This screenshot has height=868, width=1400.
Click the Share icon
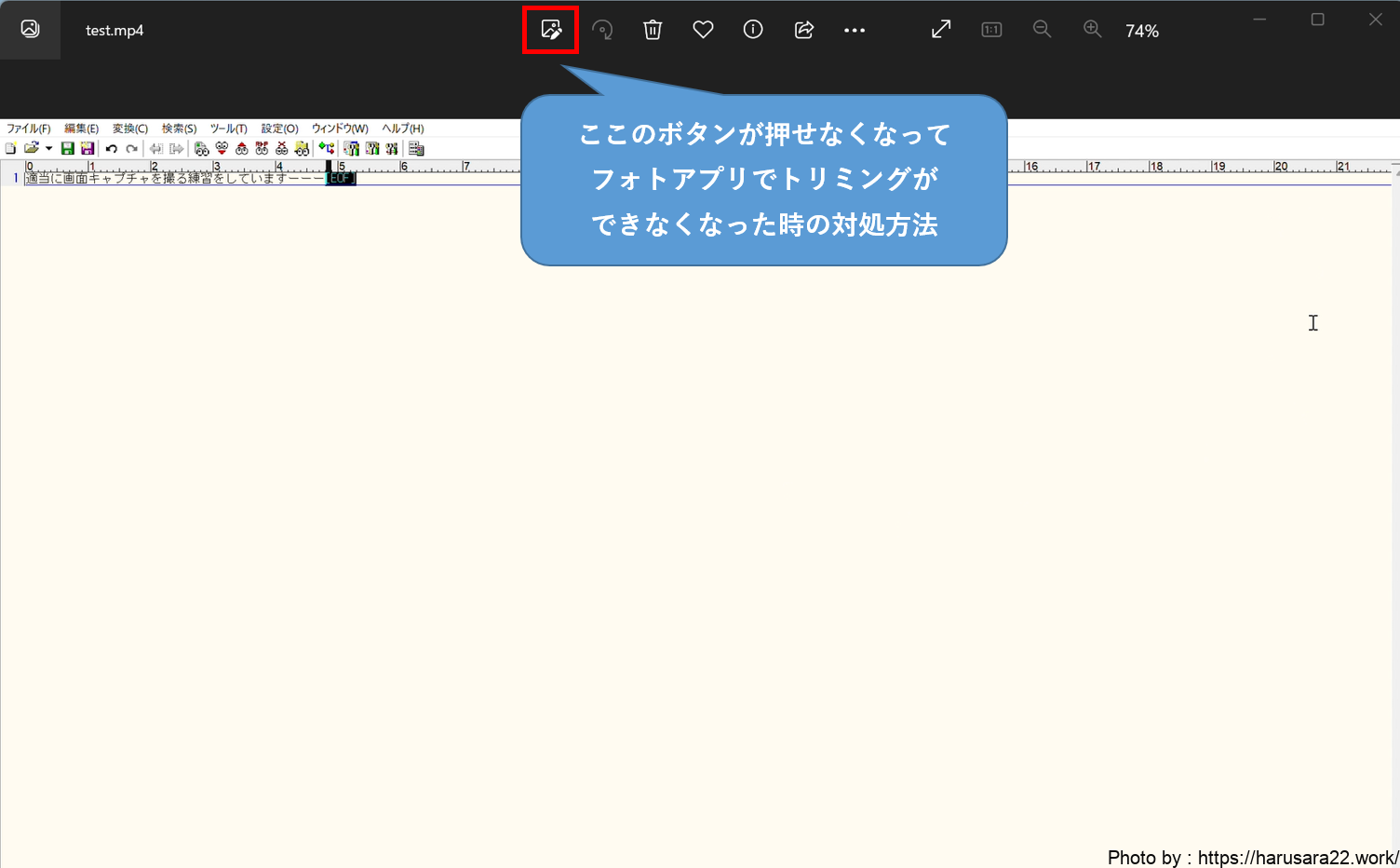pyautogui.click(x=804, y=30)
